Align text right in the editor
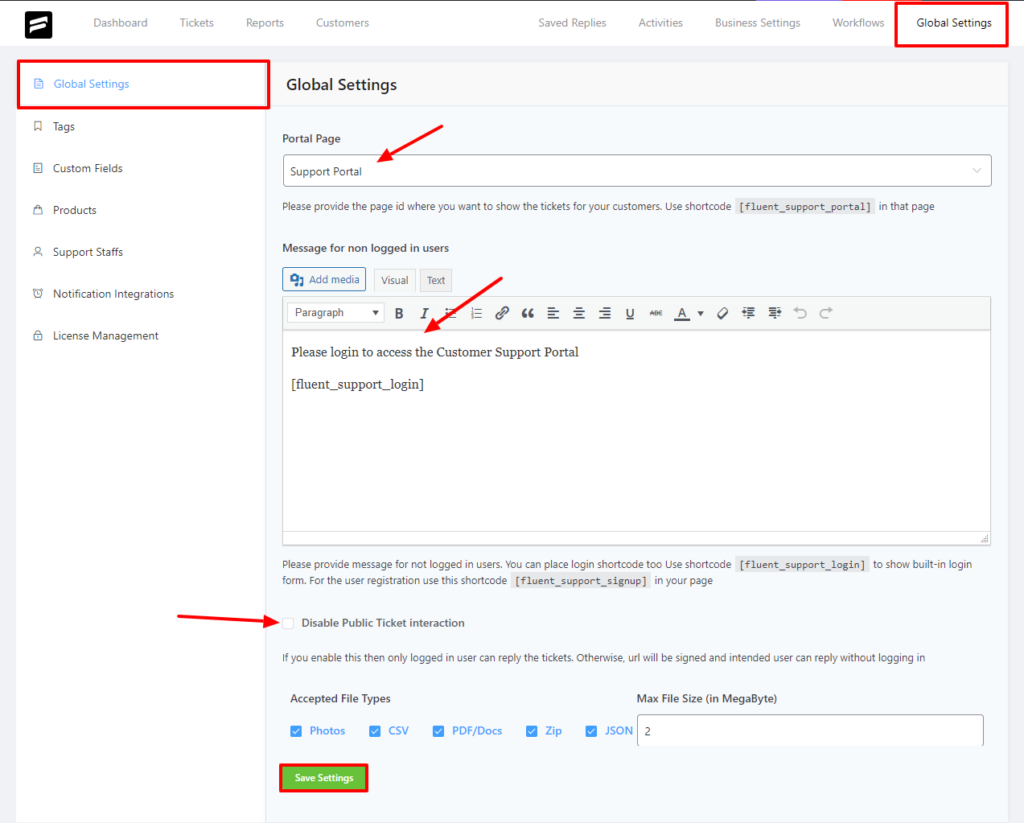 pos(605,313)
